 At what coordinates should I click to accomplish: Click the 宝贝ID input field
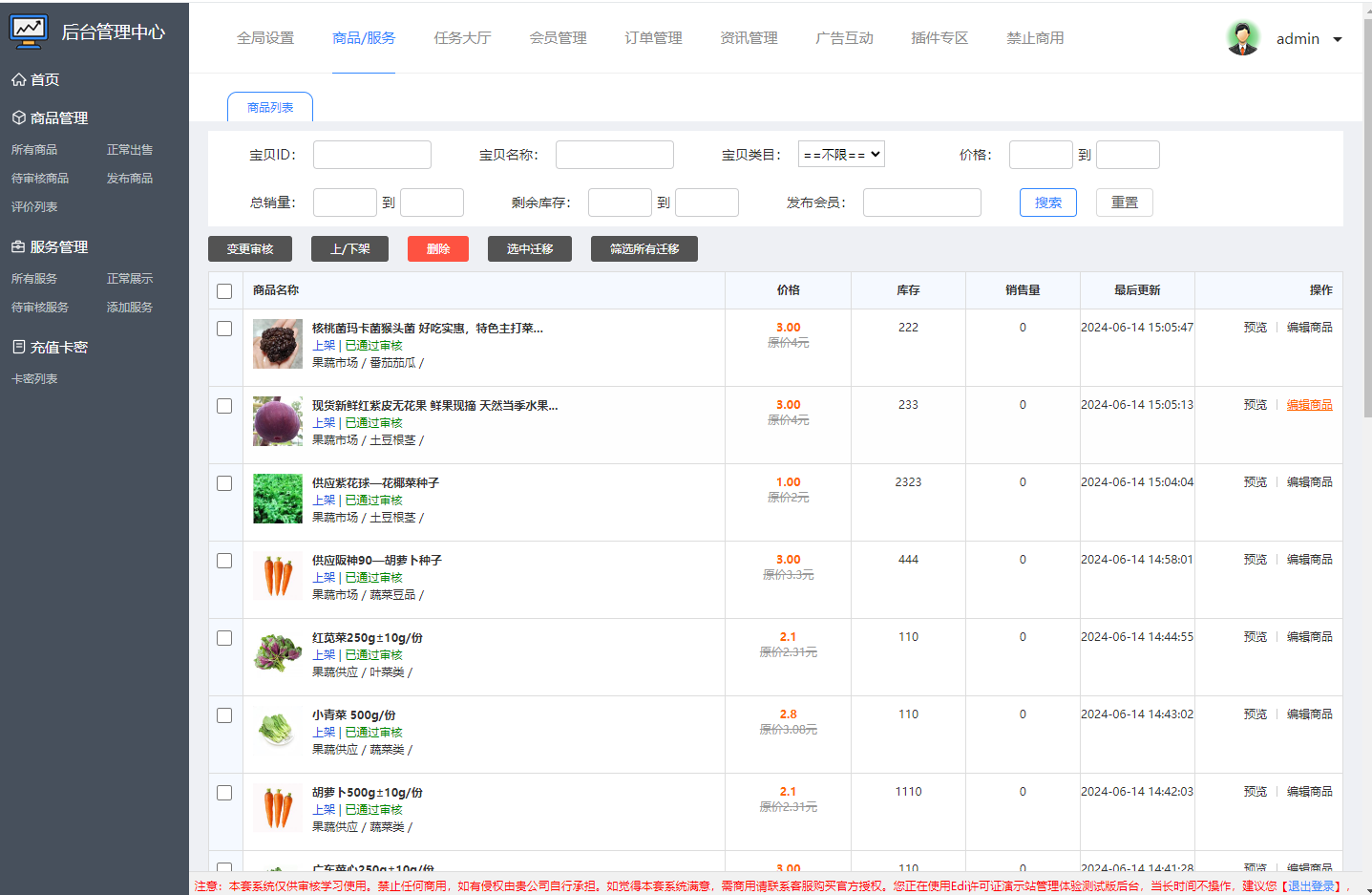point(372,155)
